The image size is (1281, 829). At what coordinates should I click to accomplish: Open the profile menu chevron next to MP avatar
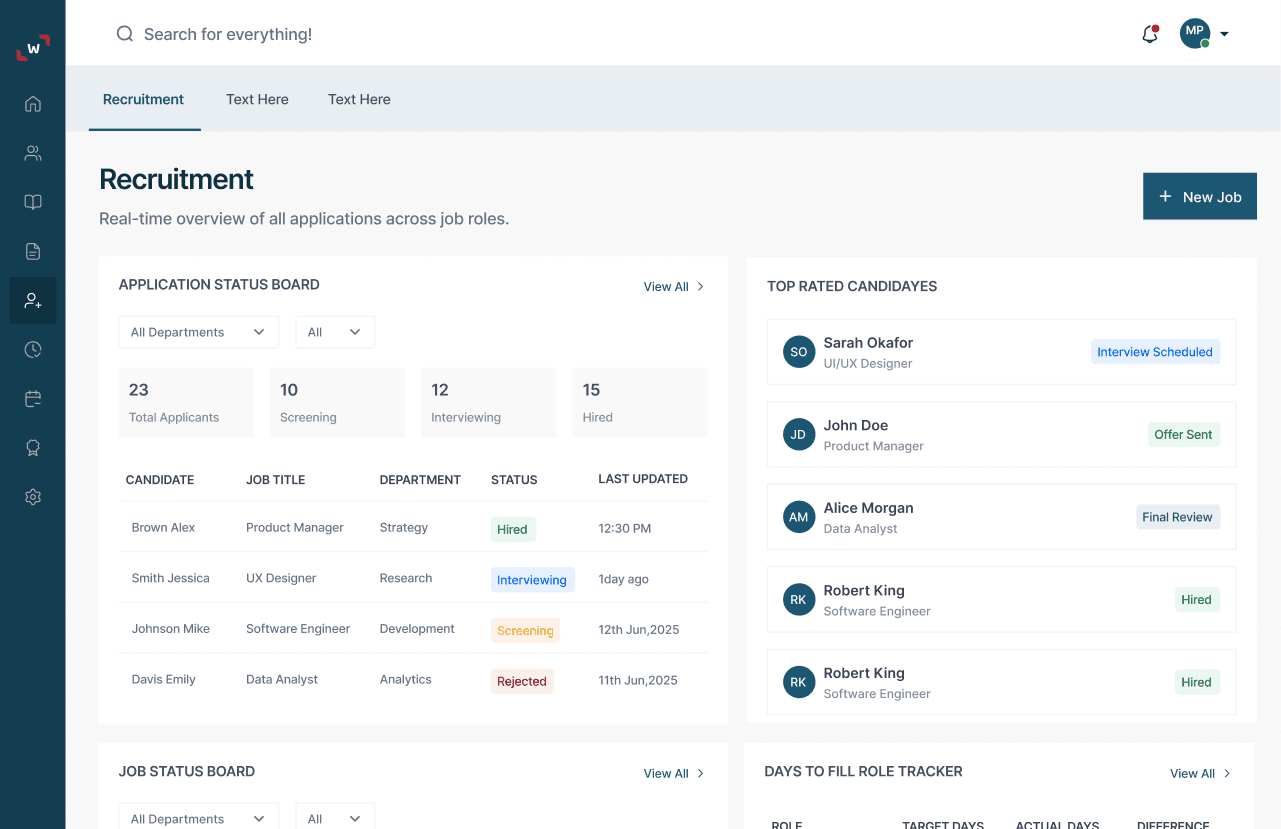point(1224,33)
